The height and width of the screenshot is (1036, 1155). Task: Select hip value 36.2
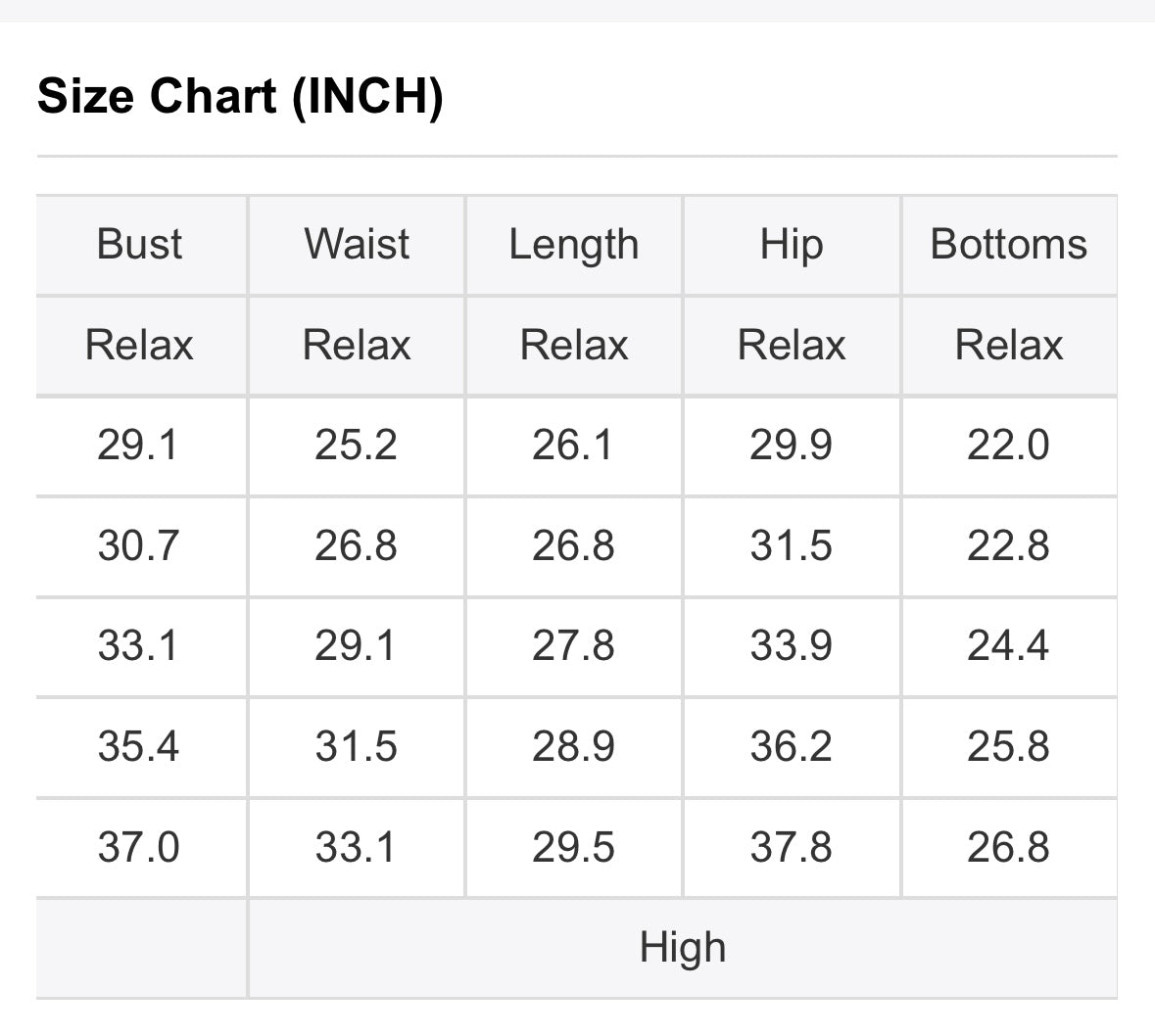792,746
